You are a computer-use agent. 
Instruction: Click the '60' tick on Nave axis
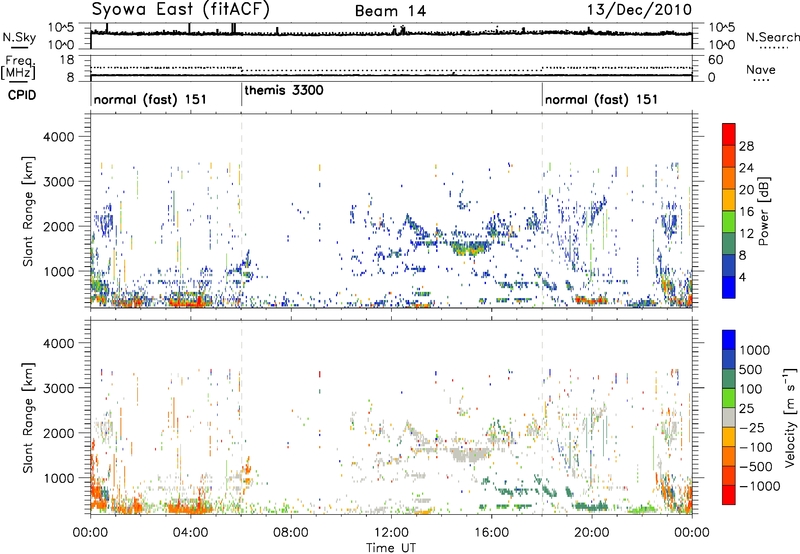pos(715,60)
